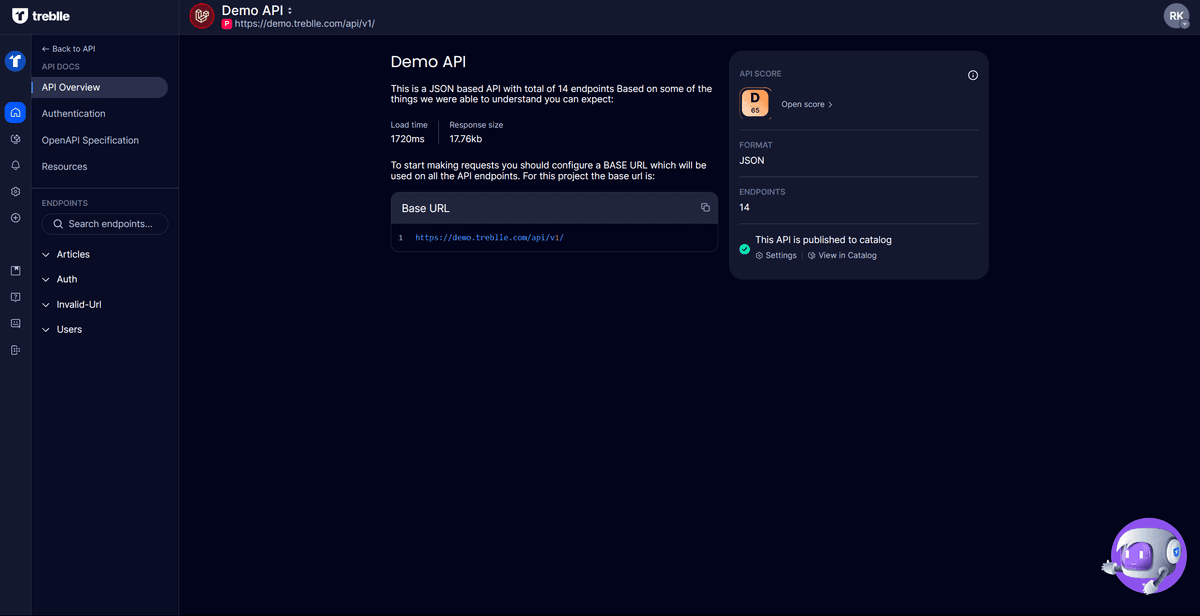The height and width of the screenshot is (616, 1200).
Task: Click the plus icon to create new item
Action: coord(15,218)
